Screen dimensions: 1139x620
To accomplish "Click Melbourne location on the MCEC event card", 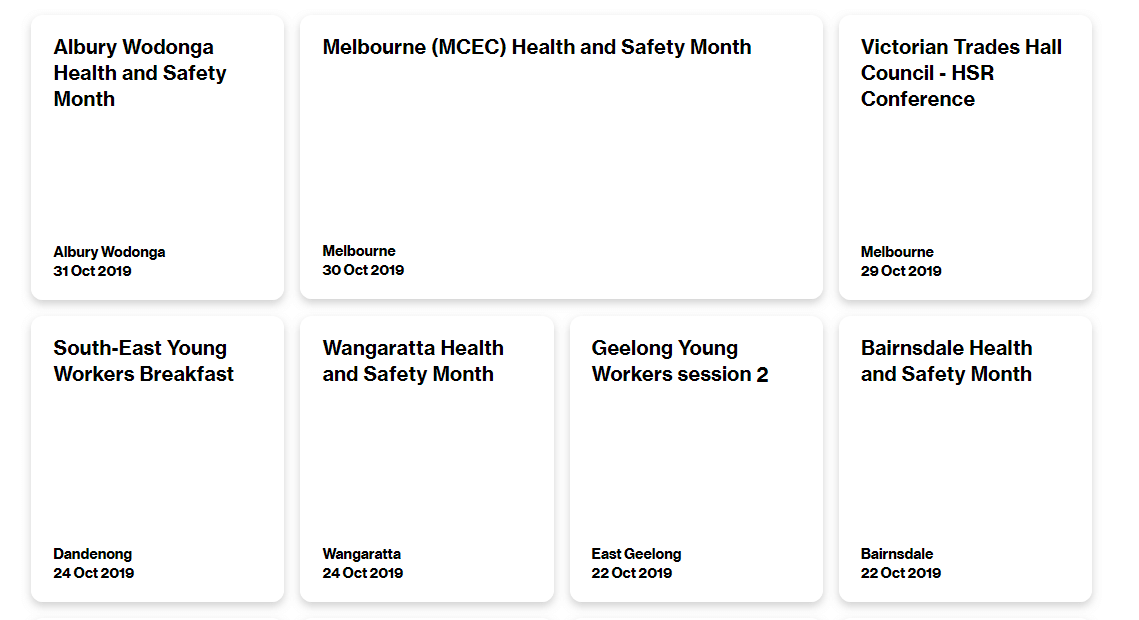I will (x=359, y=251).
